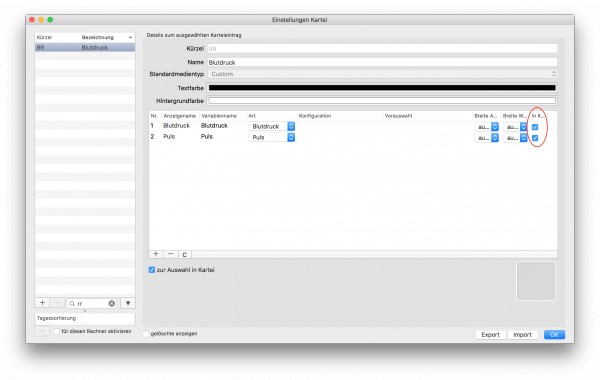Image resolution: width=600 pixels, height=380 pixels.
Task: Sort list by Bezeichnung column arrow
Action: [130, 38]
